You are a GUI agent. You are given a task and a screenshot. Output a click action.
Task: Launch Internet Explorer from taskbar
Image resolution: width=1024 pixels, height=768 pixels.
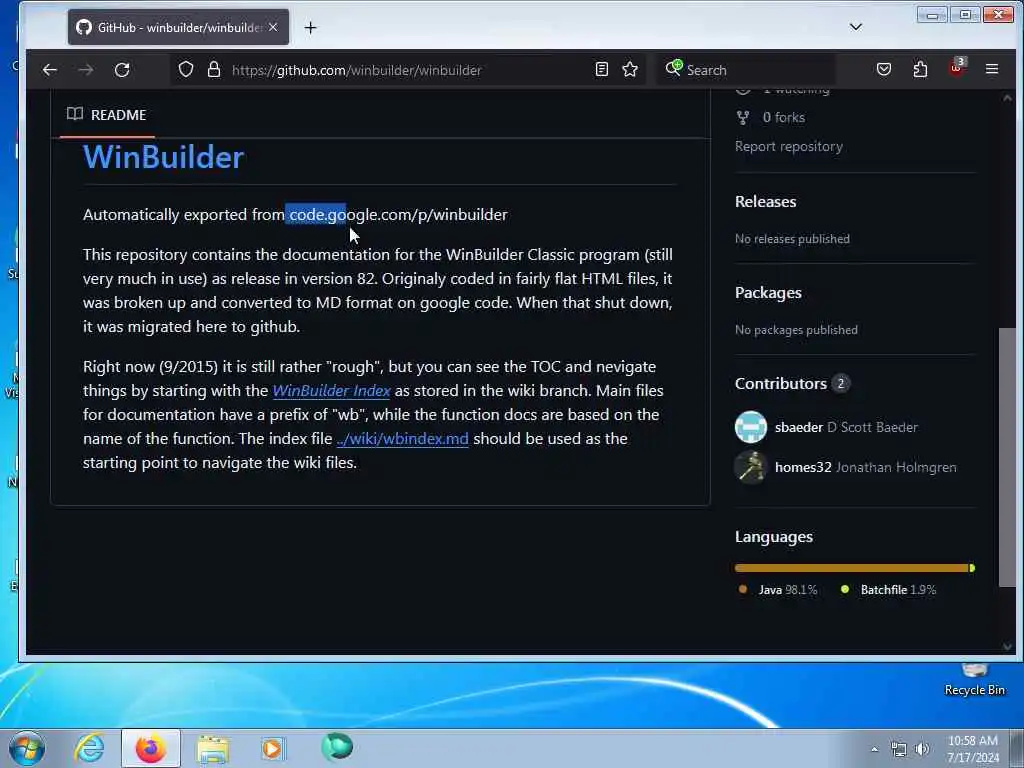click(x=89, y=748)
